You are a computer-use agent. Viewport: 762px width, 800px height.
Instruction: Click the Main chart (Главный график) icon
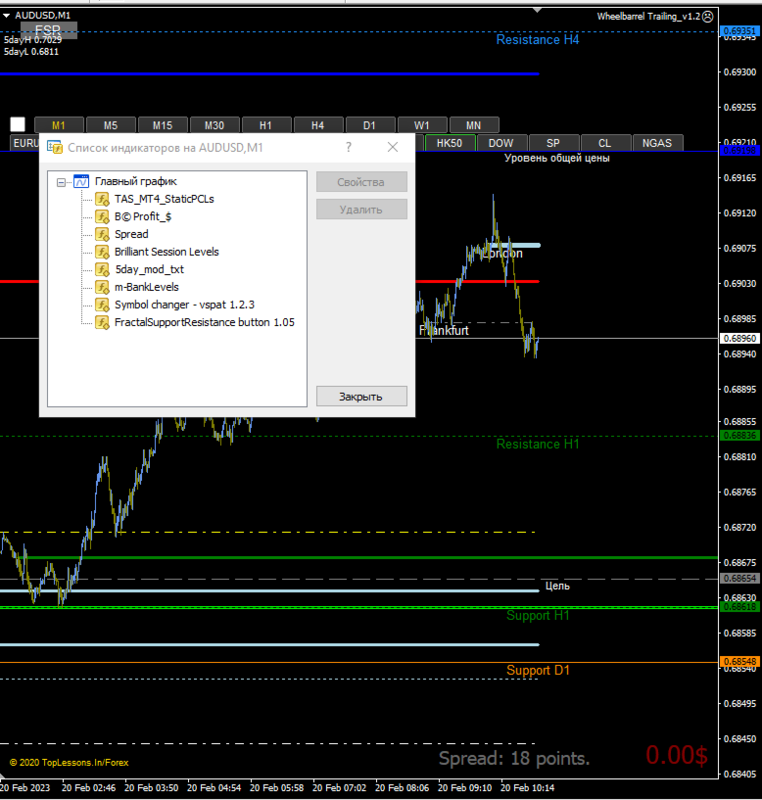click(81, 181)
